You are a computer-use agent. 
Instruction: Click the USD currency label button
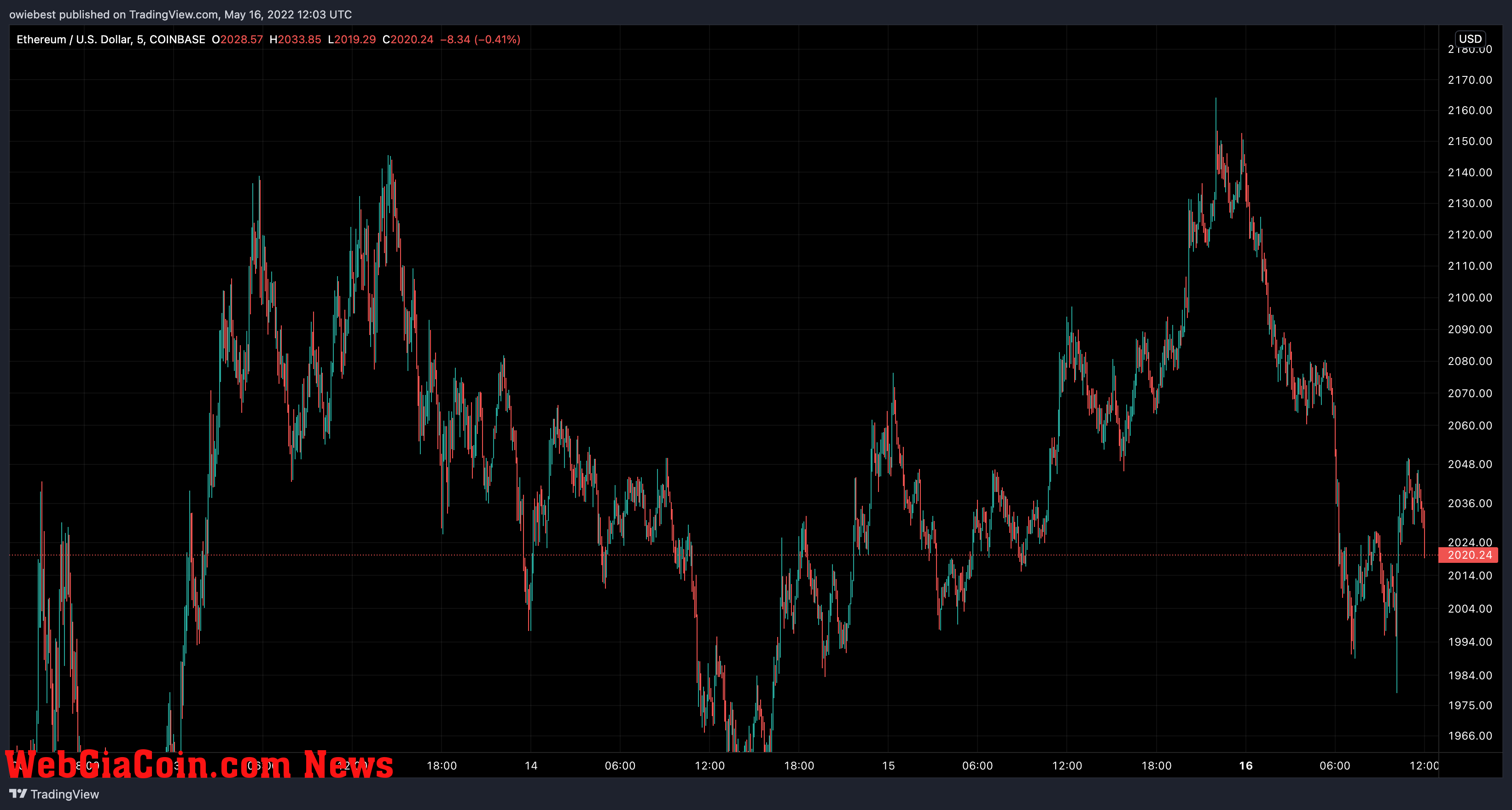1470,39
